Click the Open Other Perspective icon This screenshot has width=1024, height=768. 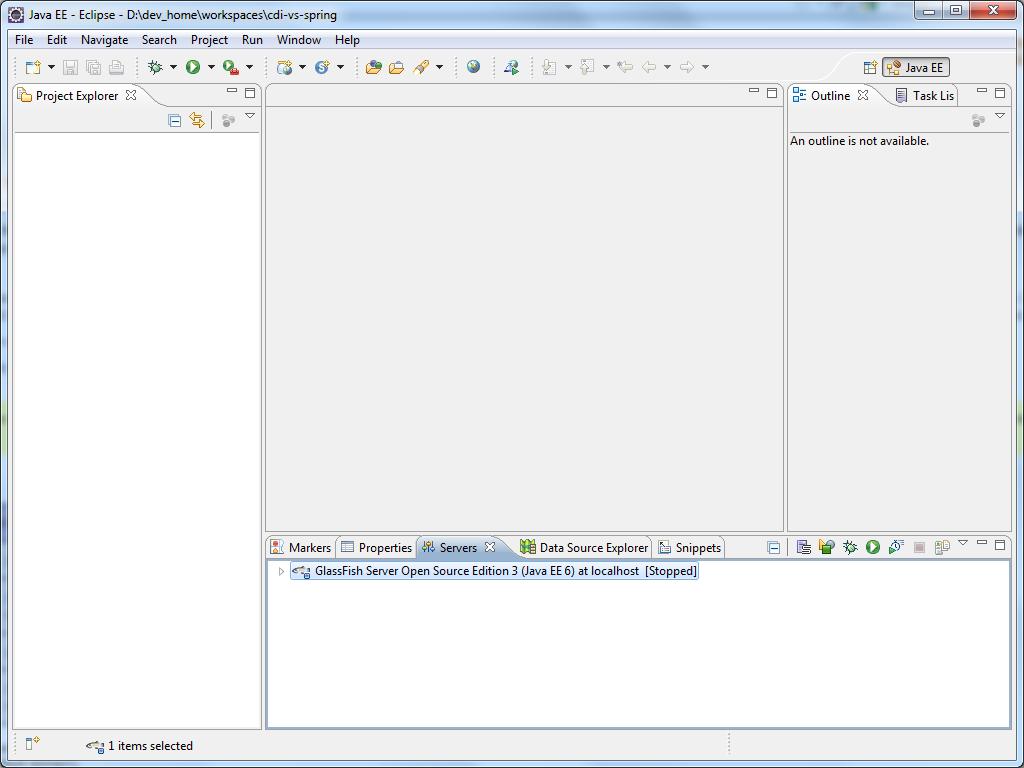point(869,67)
